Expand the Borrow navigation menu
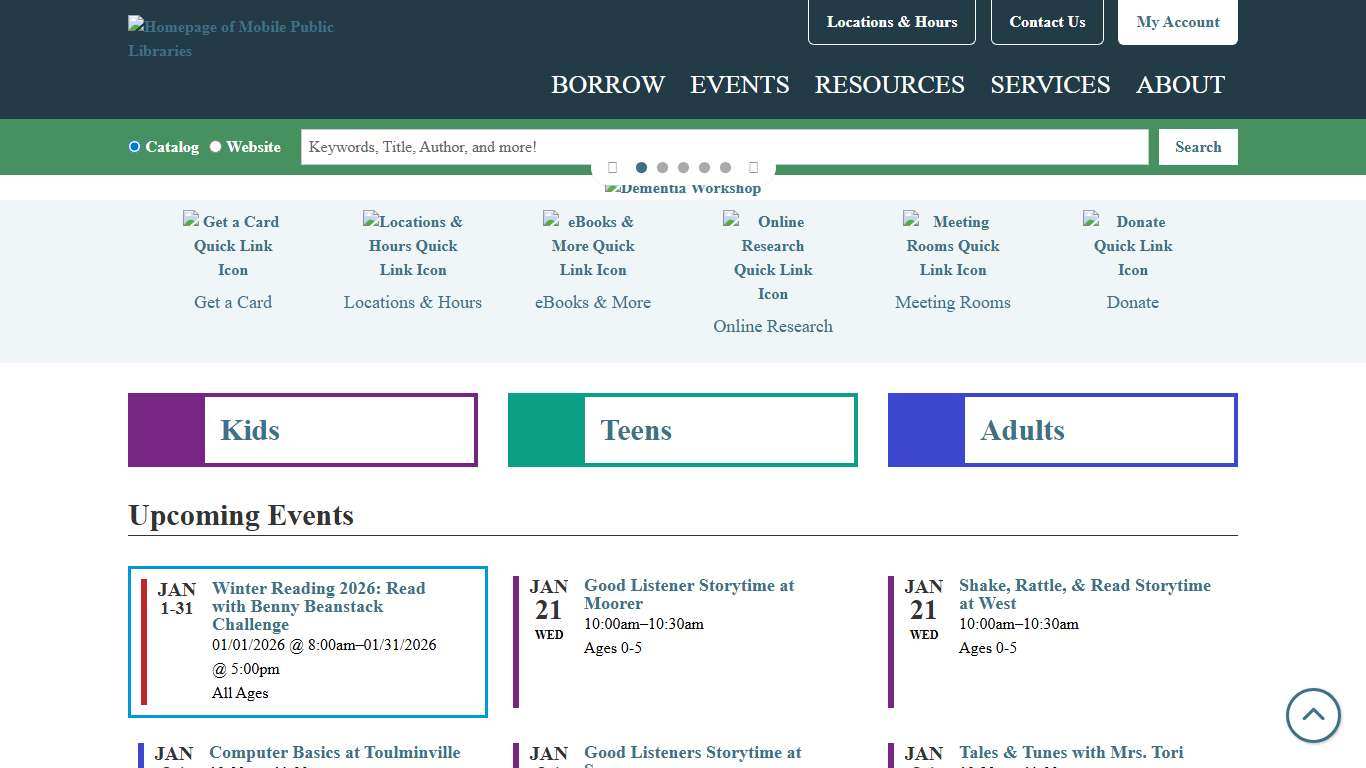The height and width of the screenshot is (768, 1366). pyautogui.click(x=608, y=85)
